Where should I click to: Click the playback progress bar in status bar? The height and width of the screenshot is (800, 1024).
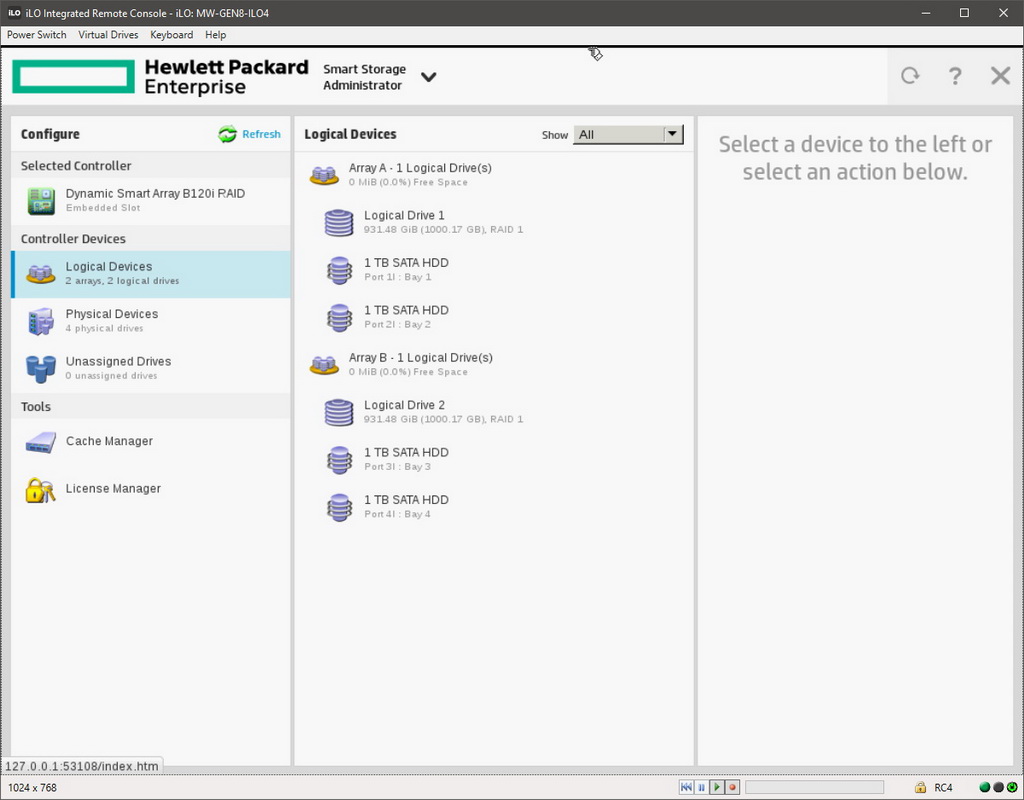pyautogui.click(x=814, y=787)
